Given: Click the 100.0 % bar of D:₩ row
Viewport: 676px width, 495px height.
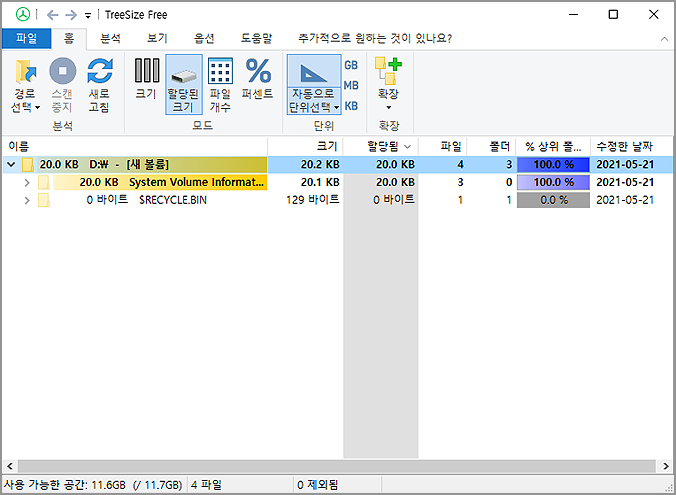Looking at the screenshot, I should (553, 165).
